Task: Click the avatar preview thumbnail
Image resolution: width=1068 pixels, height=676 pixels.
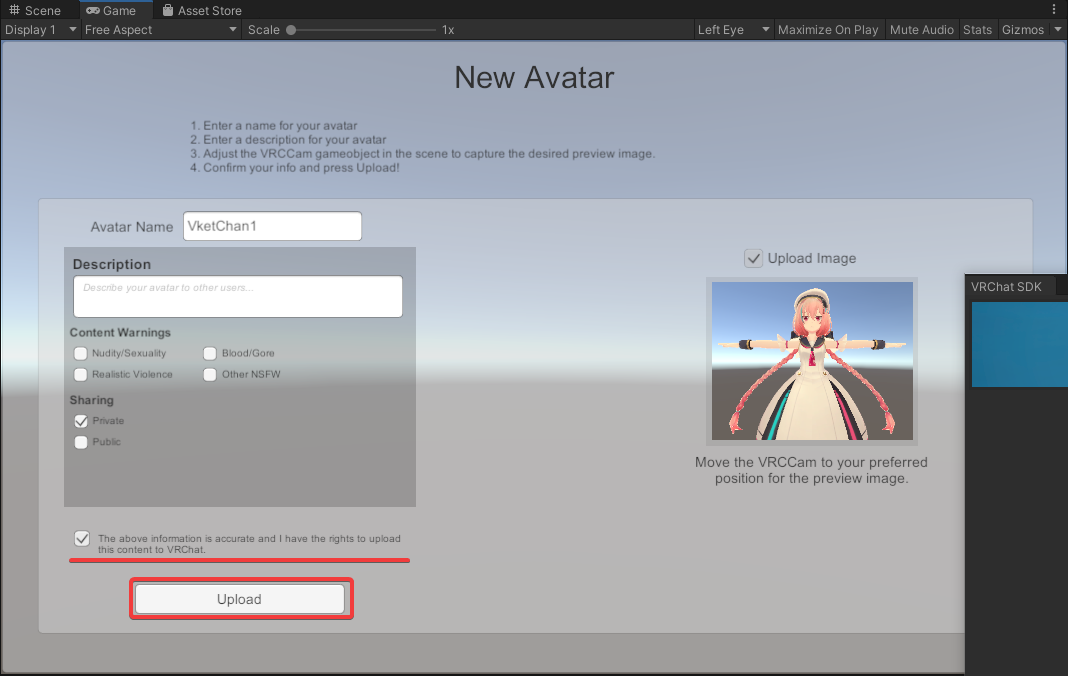Action: pos(812,362)
